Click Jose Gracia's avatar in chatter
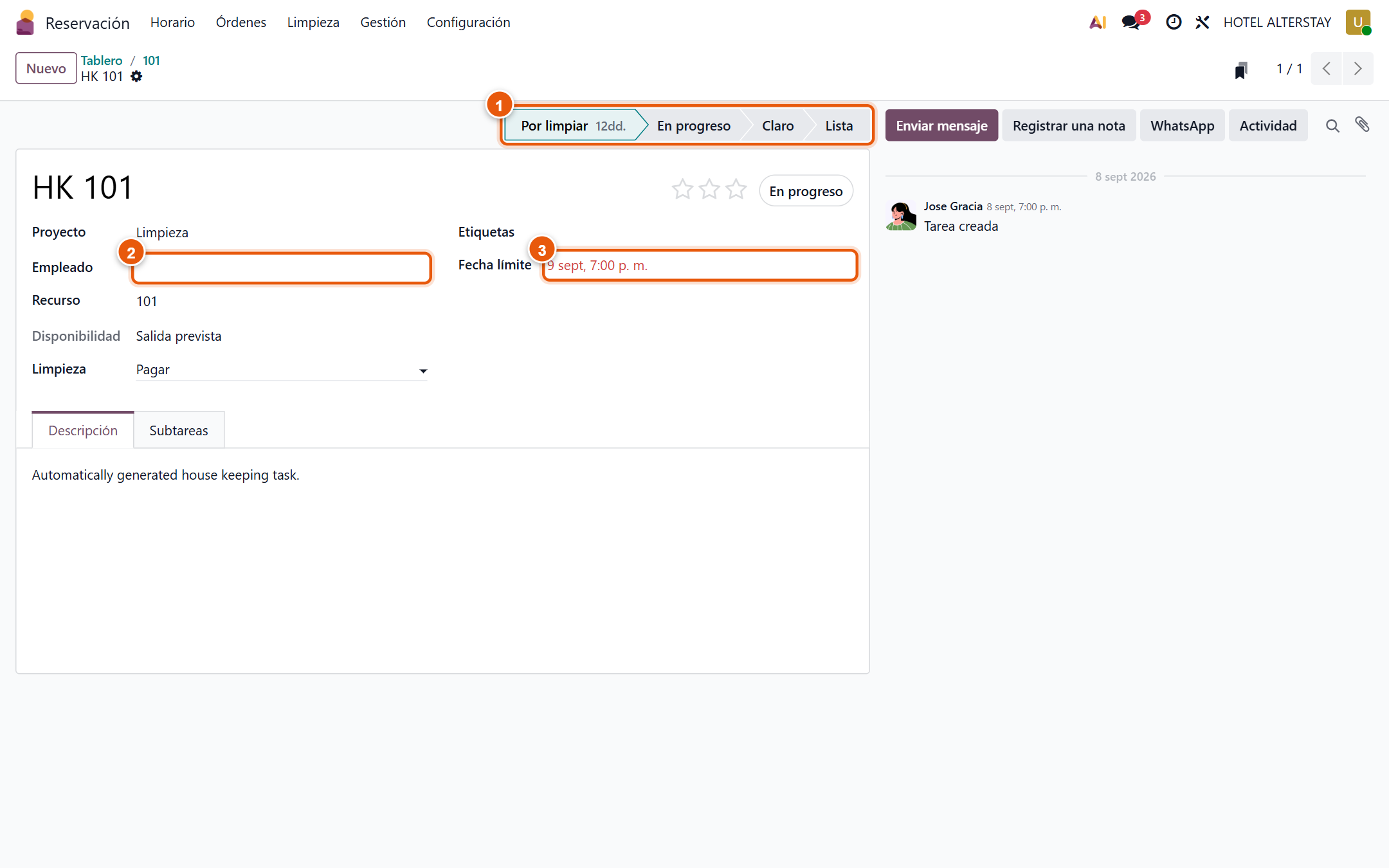 (x=901, y=215)
